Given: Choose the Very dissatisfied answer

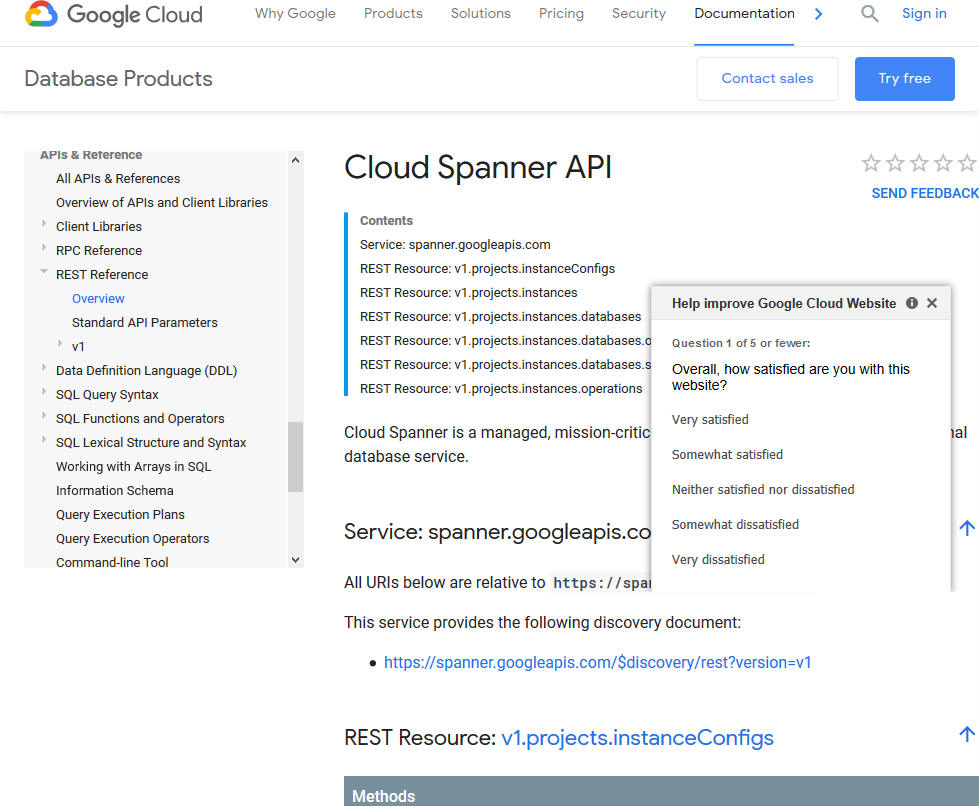Looking at the screenshot, I should tap(718, 559).
